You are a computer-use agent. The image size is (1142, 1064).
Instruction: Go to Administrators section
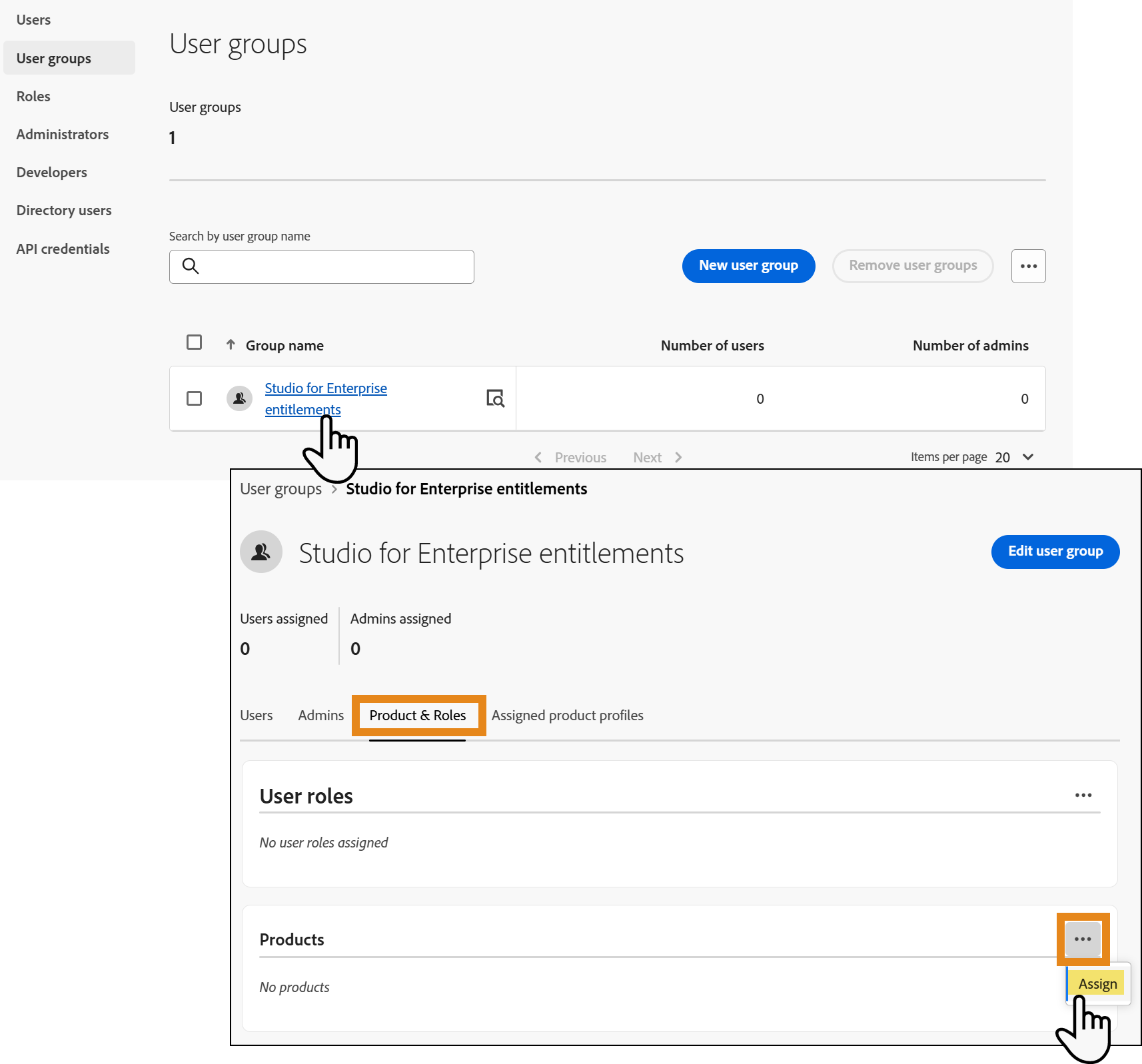[x=63, y=135]
